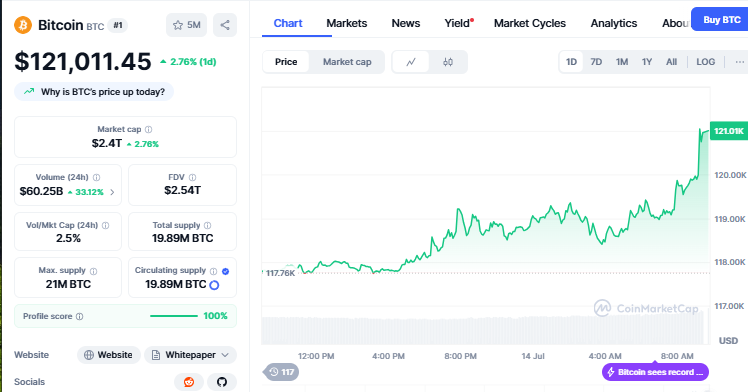The width and height of the screenshot is (748, 392).
Task: Select the Price toggle option
Action: pos(286,62)
